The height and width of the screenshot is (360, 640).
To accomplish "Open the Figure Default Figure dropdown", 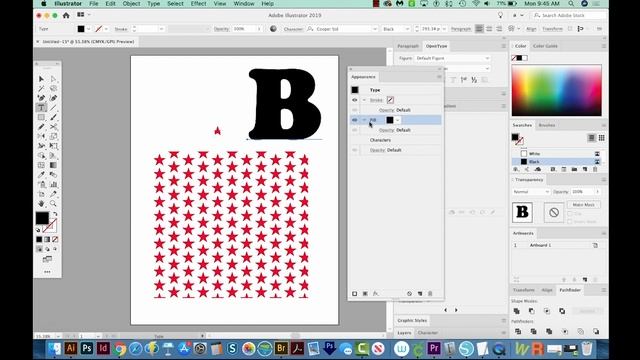I will 452,58.
